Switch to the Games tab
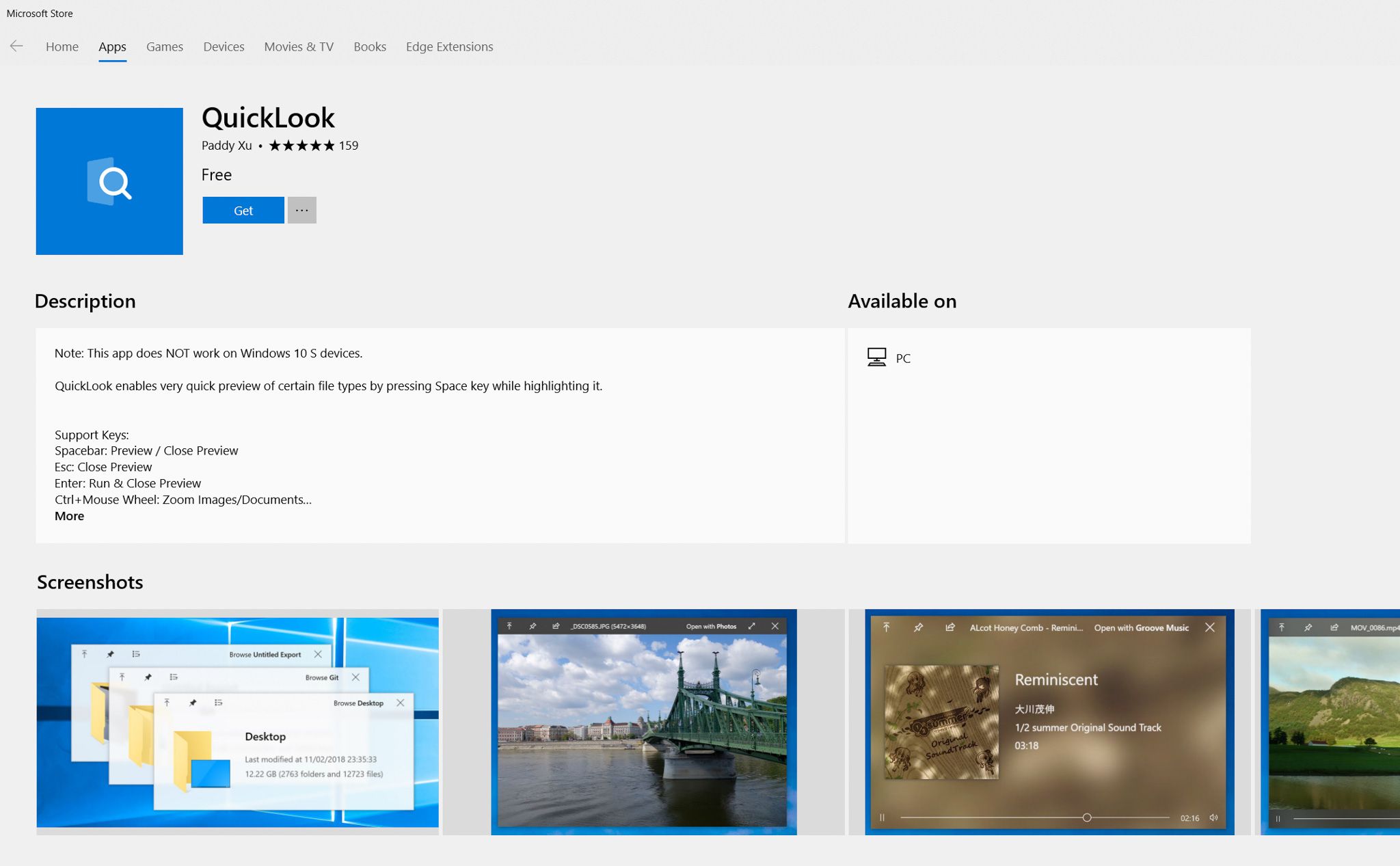This screenshot has height=866, width=1400. click(165, 46)
